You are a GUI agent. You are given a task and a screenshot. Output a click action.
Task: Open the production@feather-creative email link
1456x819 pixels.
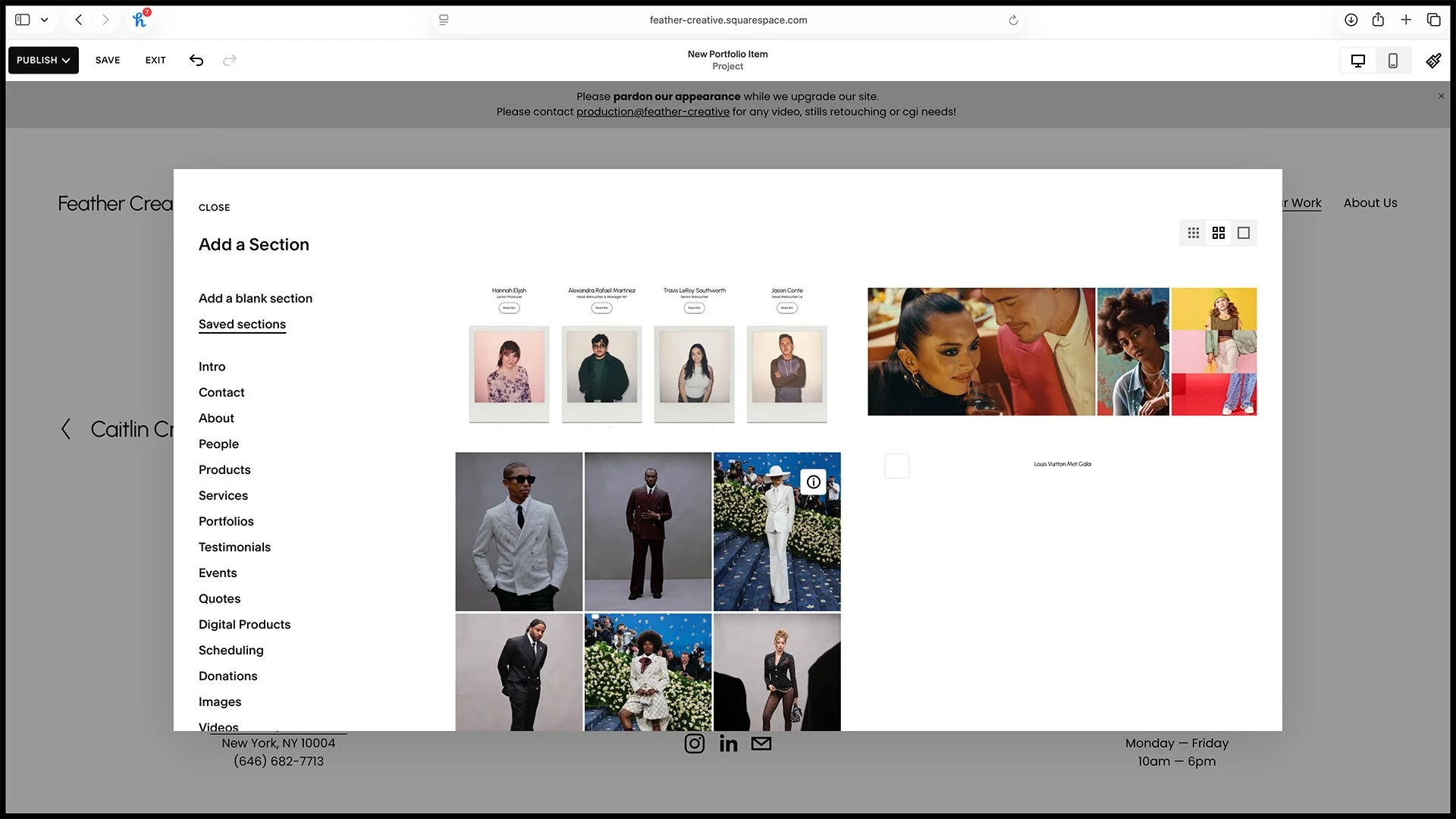point(652,111)
